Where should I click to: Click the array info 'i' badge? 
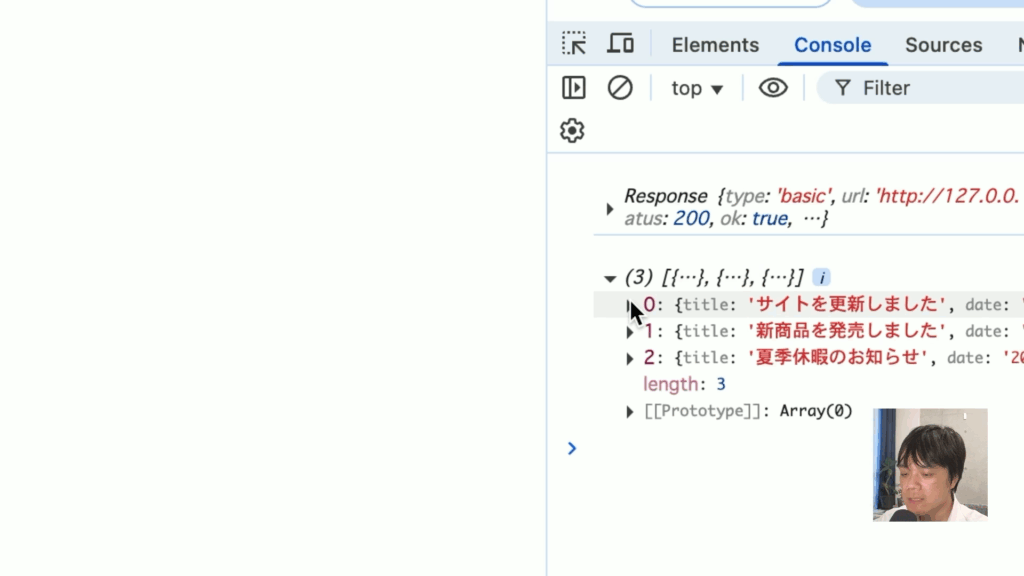pyautogui.click(x=821, y=278)
